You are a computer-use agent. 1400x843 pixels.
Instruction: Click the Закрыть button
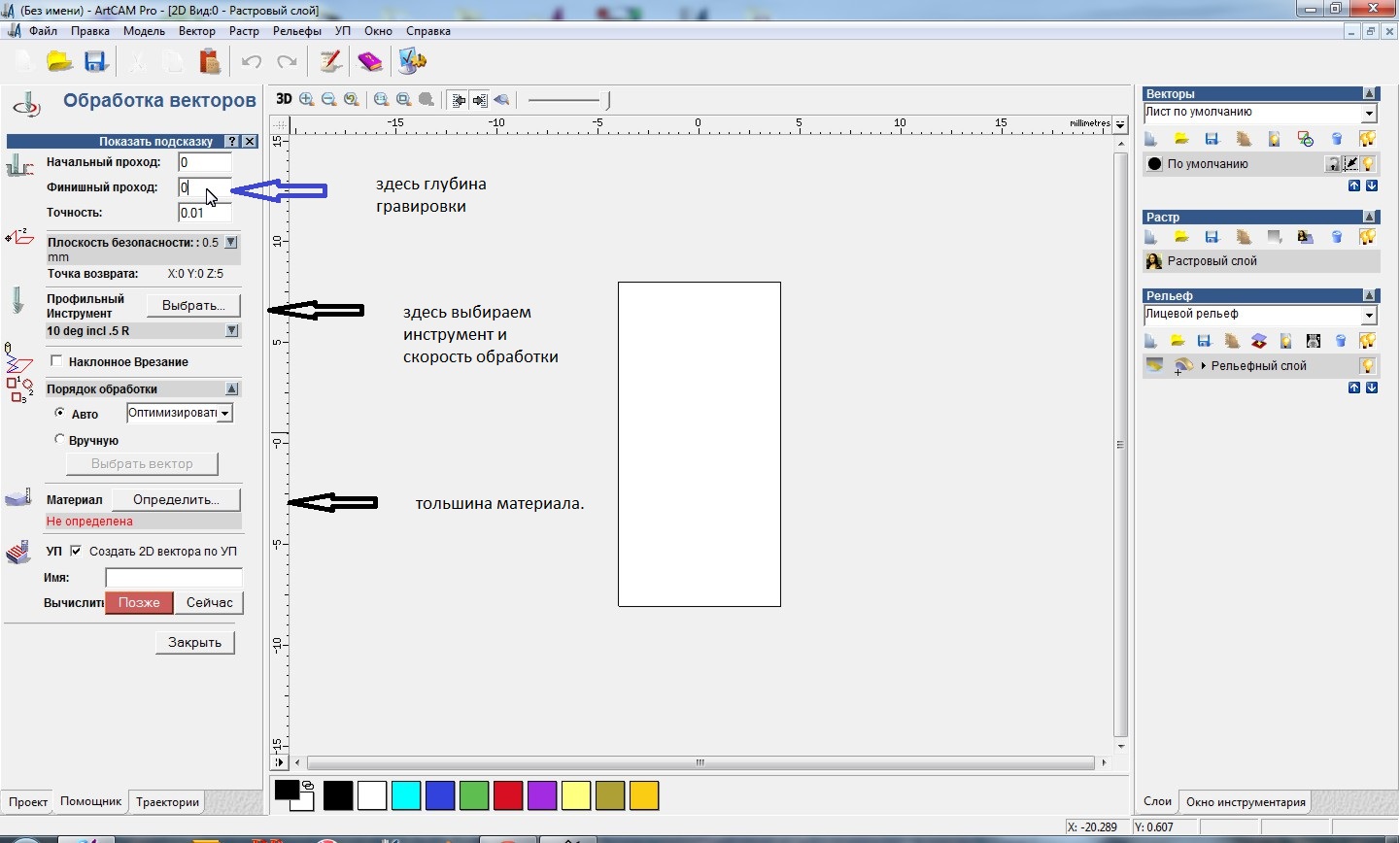point(194,642)
